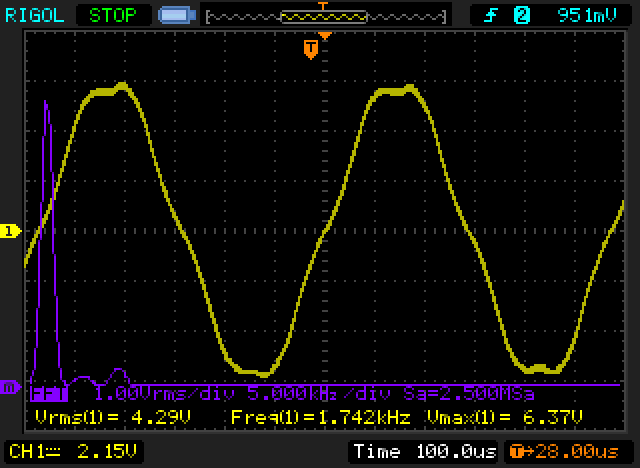Click the yellow channel 1 ground marker

coord(10,231)
